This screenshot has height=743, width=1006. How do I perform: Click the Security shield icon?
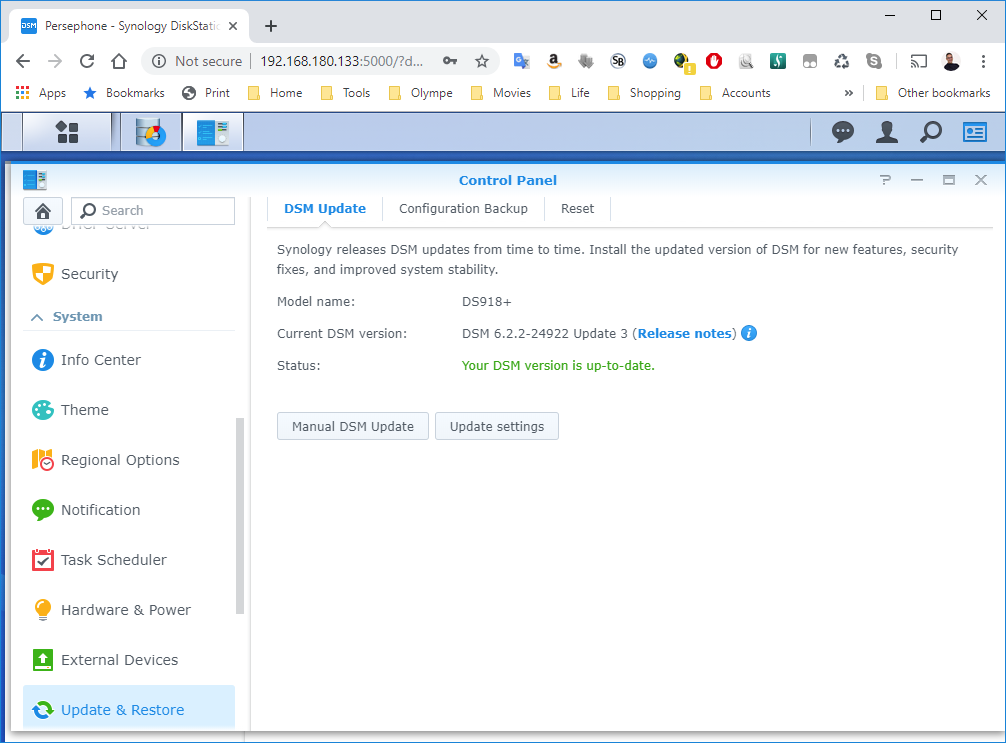(x=43, y=274)
